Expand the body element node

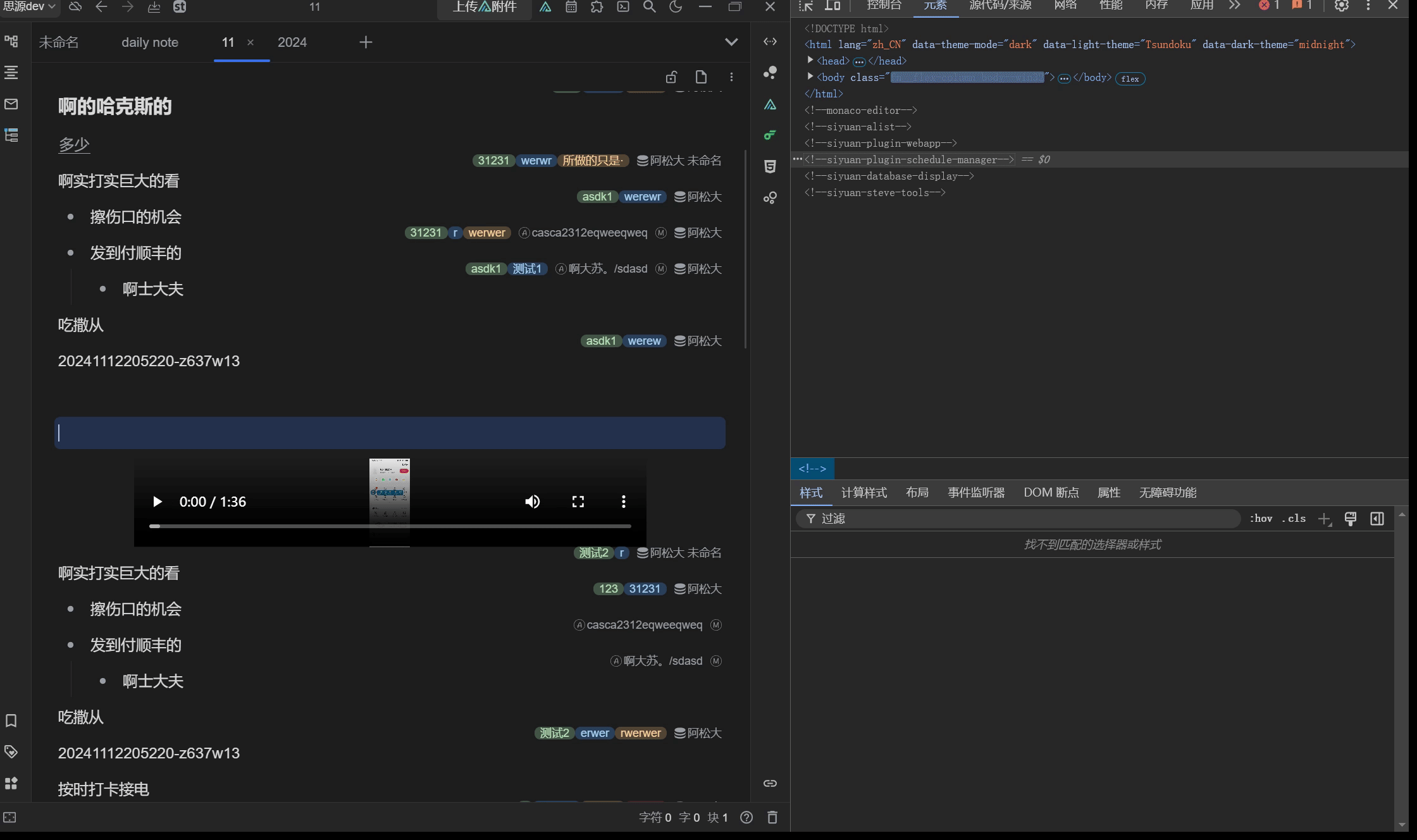810,77
